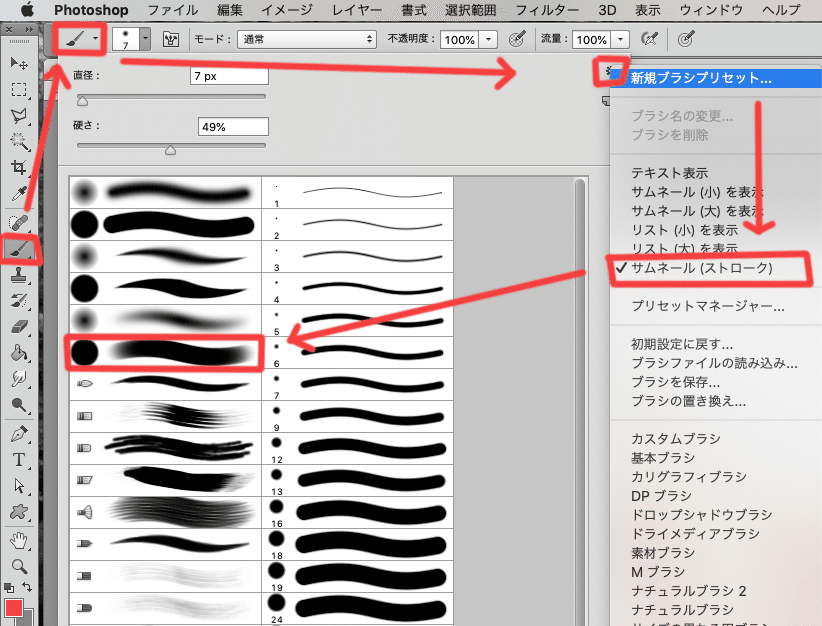Select the History Brush tool

[x=19, y=301]
